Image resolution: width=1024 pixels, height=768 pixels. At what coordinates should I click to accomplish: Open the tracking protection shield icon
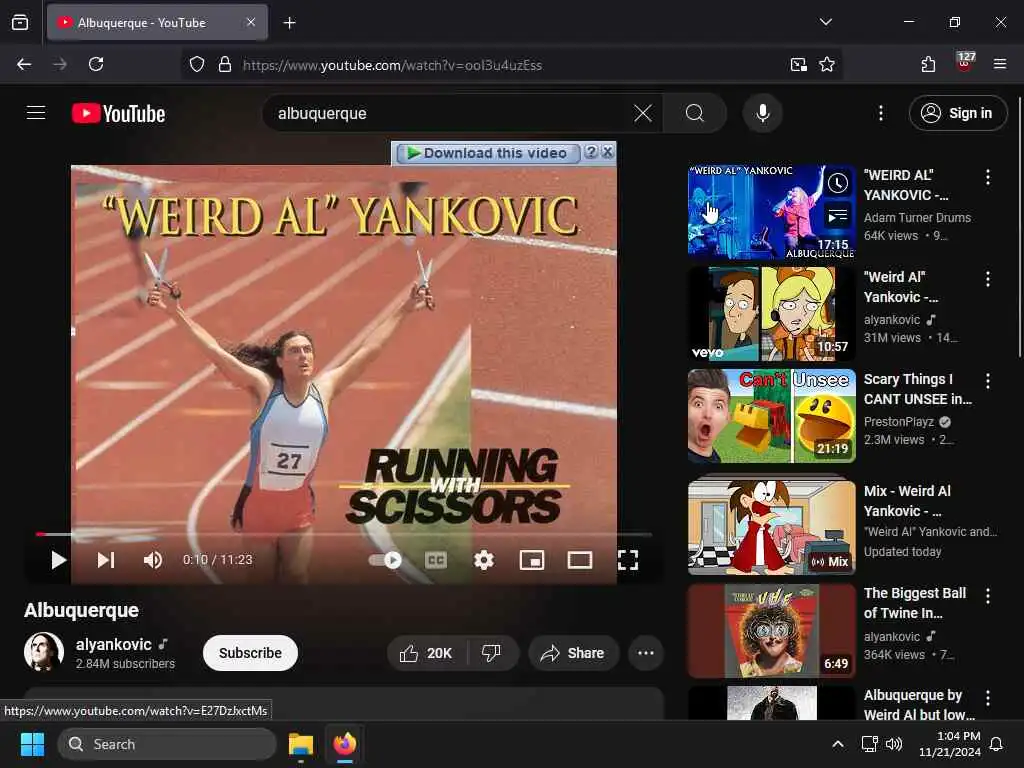197,64
